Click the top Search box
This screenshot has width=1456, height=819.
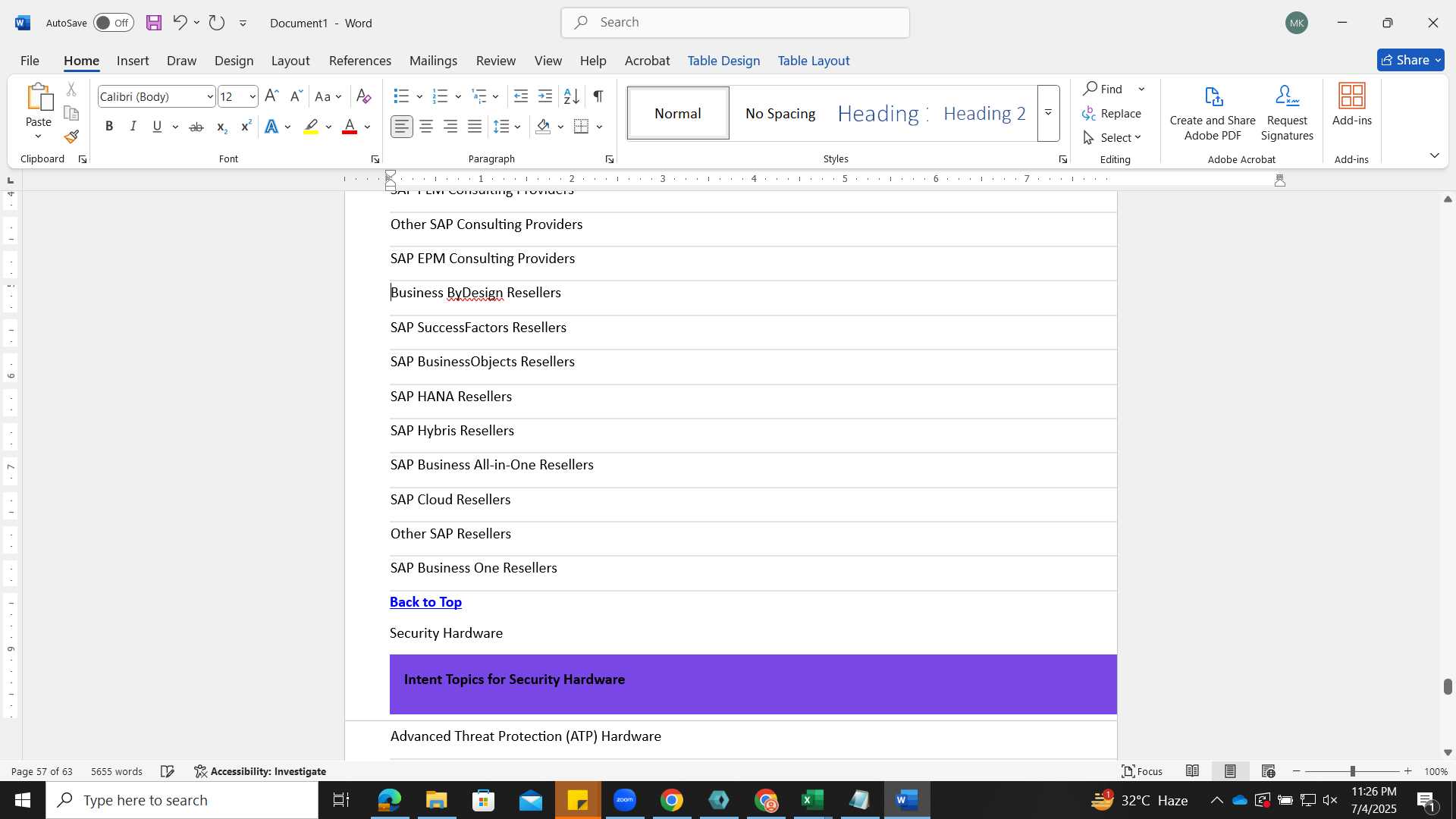point(736,23)
